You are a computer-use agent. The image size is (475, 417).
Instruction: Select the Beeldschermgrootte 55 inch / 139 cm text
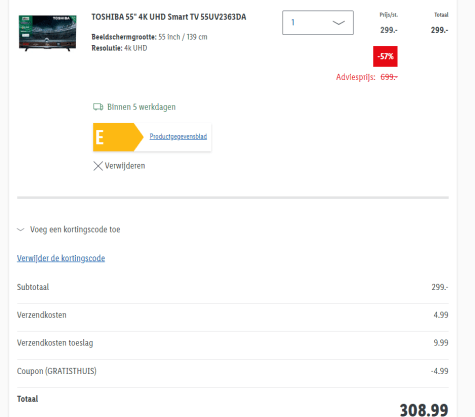pos(149,37)
